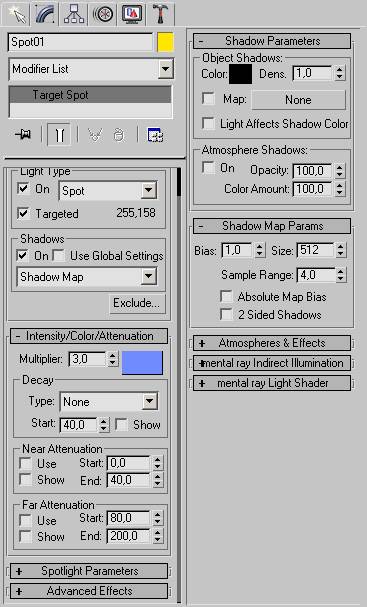Click the Multiplier value field
Screen dimensions: 367x607
[87, 360]
